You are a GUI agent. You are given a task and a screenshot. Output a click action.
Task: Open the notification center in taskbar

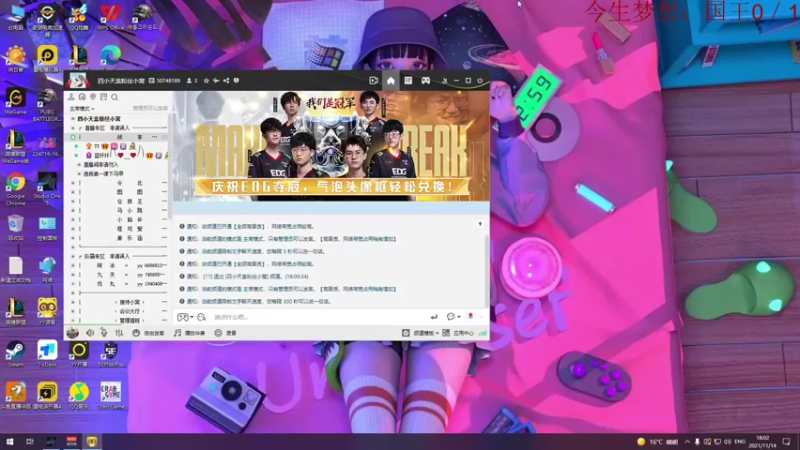click(x=786, y=441)
